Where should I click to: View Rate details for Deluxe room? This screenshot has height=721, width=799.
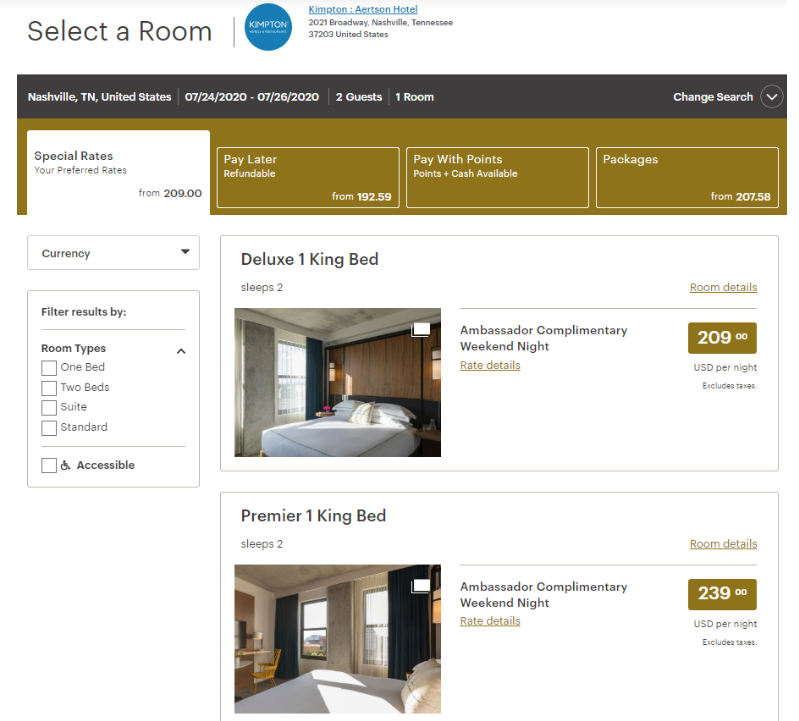pyautogui.click(x=490, y=365)
